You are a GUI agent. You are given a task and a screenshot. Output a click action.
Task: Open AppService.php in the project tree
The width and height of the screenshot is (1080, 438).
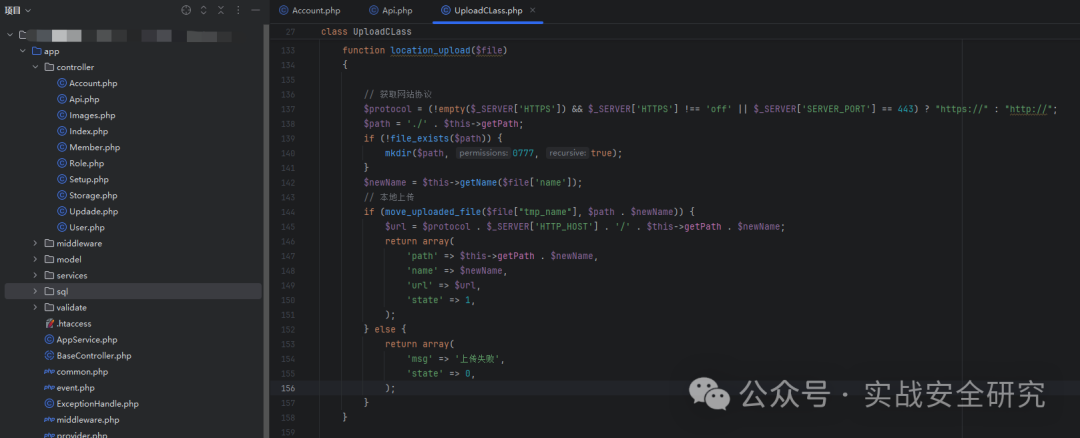tap(87, 340)
